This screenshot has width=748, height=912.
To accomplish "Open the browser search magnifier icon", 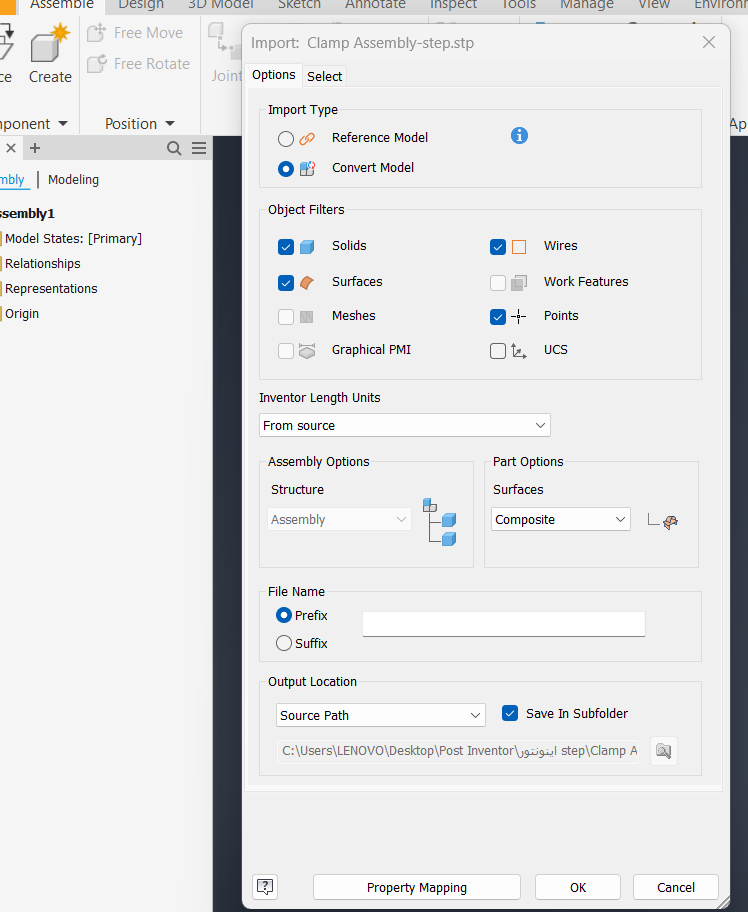I will click(x=174, y=148).
